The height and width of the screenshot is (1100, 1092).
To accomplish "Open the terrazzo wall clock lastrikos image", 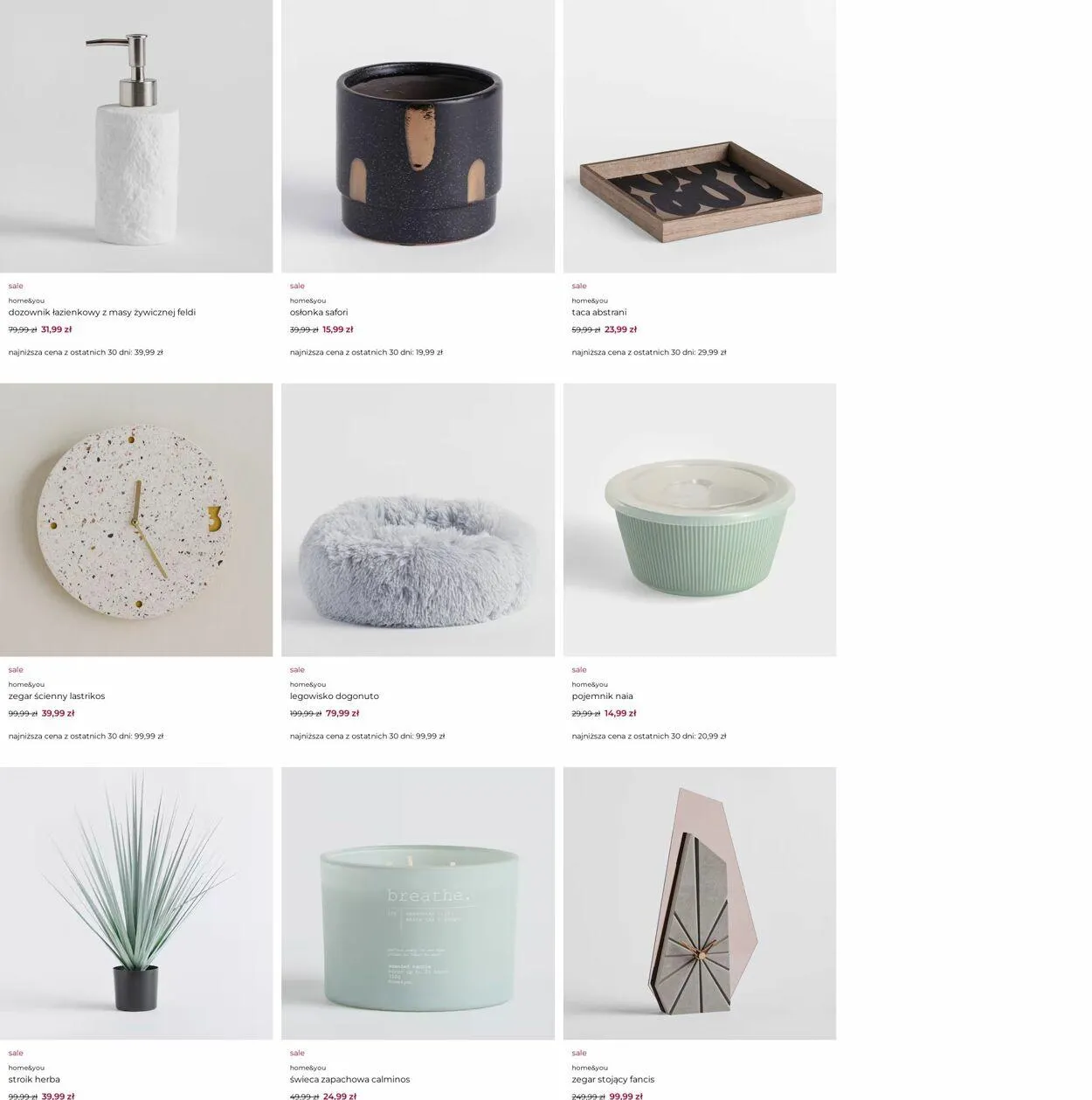I will [x=136, y=520].
